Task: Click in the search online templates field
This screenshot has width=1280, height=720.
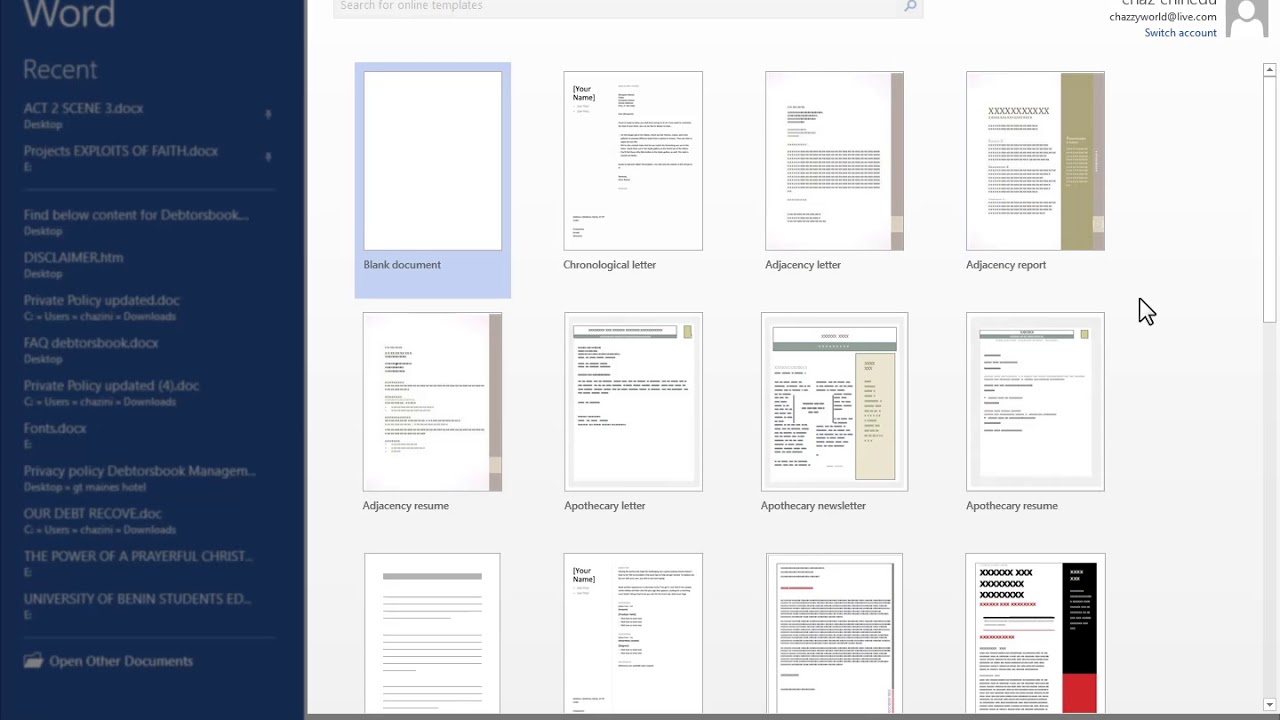Action: [x=627, y=7]
